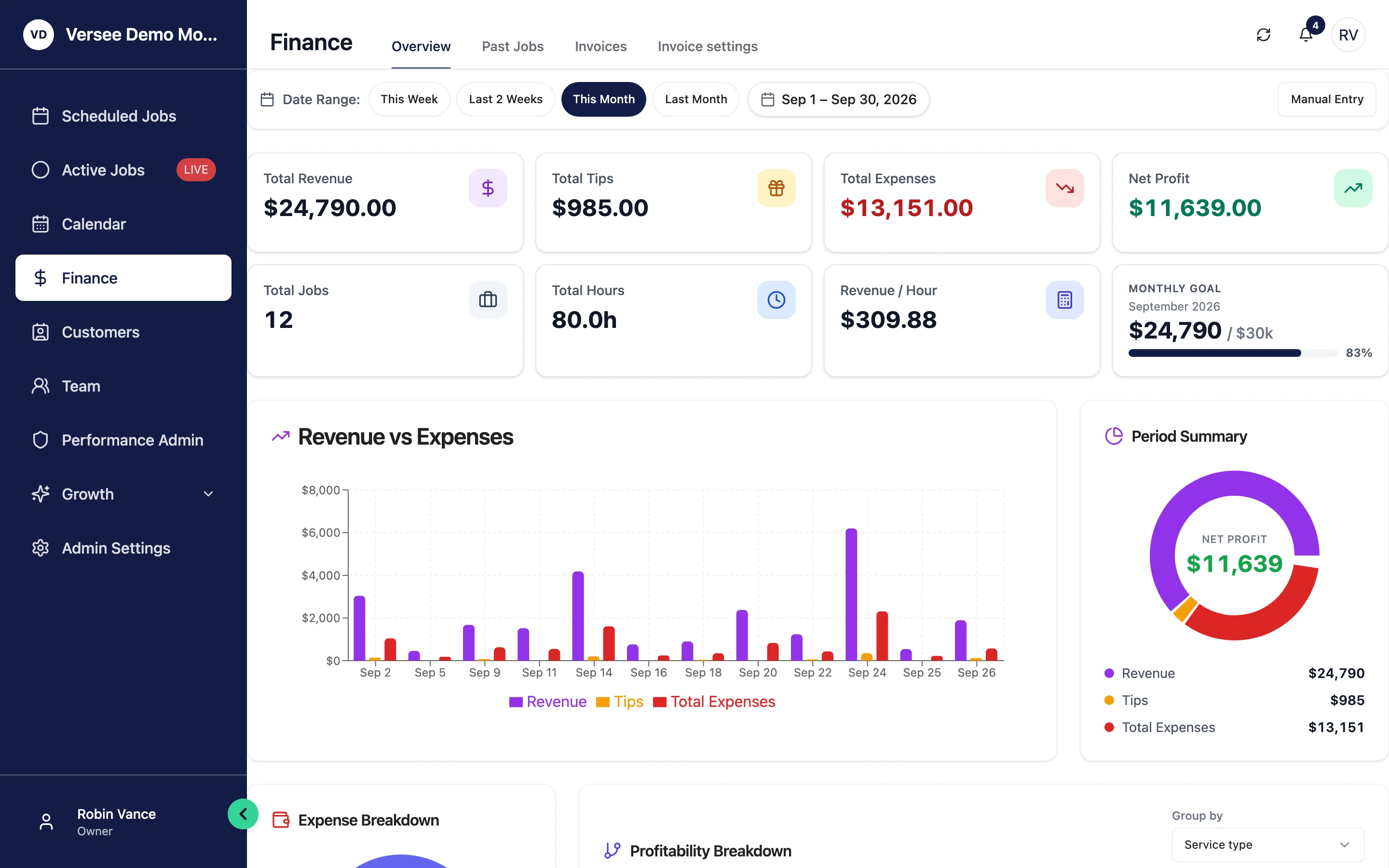The width and height of the screenshot is (1389, 868).
Task: Click the Team people icon
Action: [40, 386]
